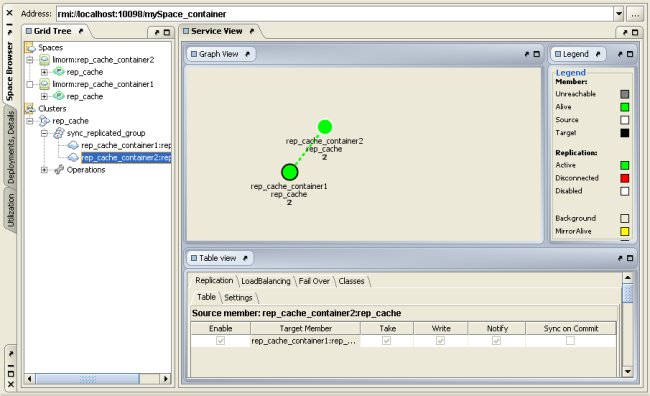Expand rep_cache under rep_cache_container1
The image size is (650, 396).
44,97
